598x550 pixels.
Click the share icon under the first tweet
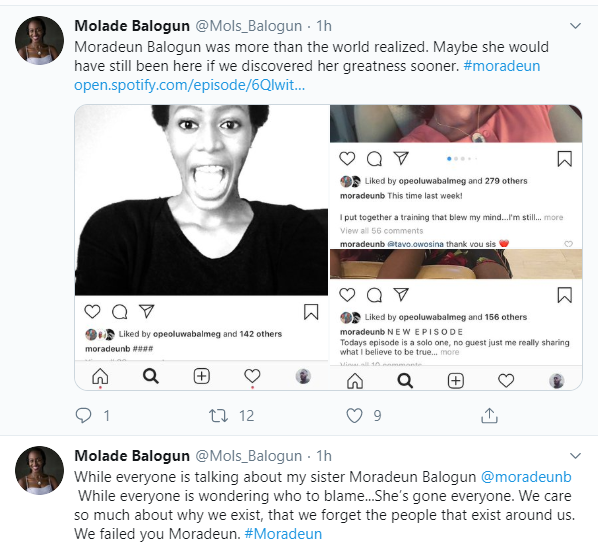(x=489, y=415)
